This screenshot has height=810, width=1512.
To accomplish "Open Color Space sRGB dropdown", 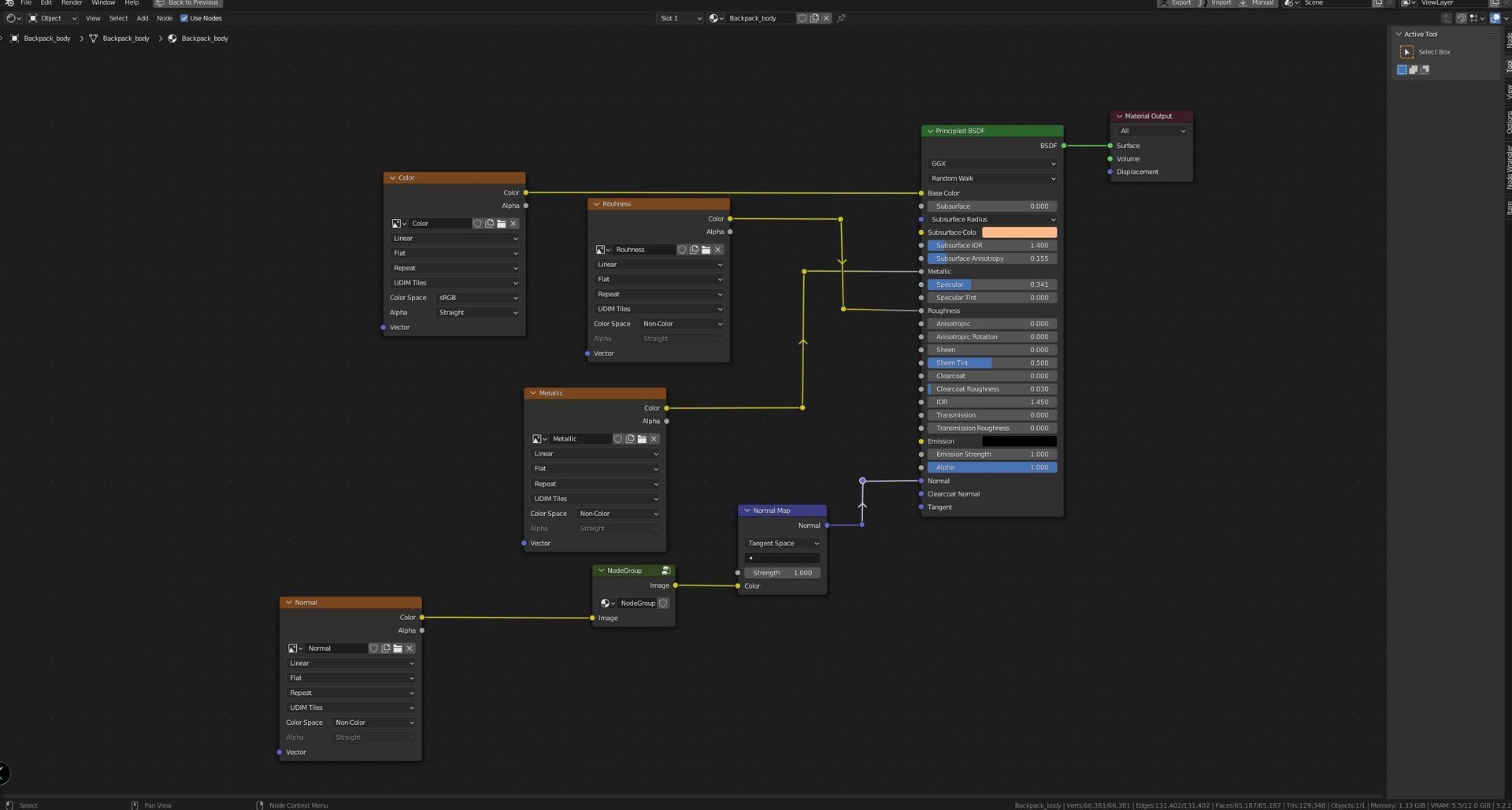I will (478, 298).
